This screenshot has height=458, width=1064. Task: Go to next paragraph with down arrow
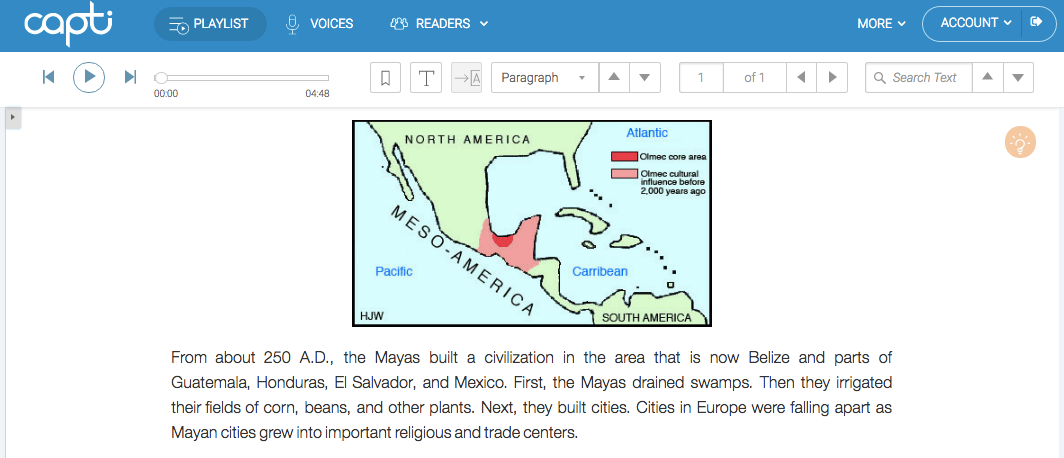click(645, 77)
